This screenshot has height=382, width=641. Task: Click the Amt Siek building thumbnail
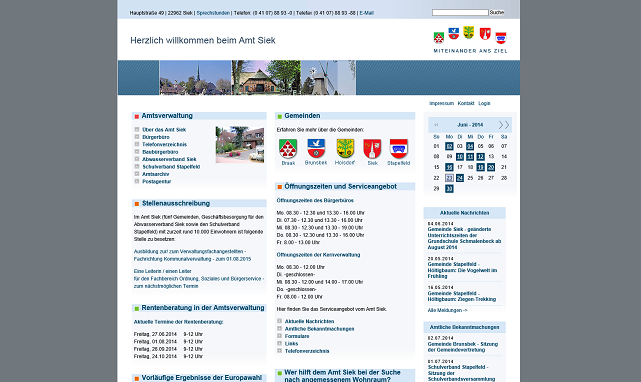click(240, 144)
